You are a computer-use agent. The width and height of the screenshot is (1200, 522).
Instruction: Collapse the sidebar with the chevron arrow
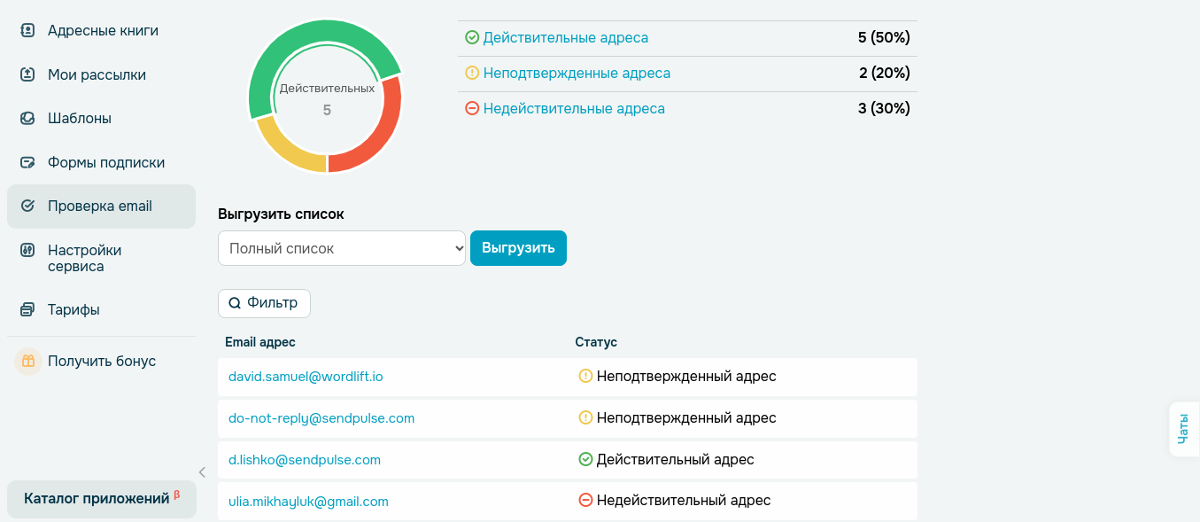click(202, 472)
